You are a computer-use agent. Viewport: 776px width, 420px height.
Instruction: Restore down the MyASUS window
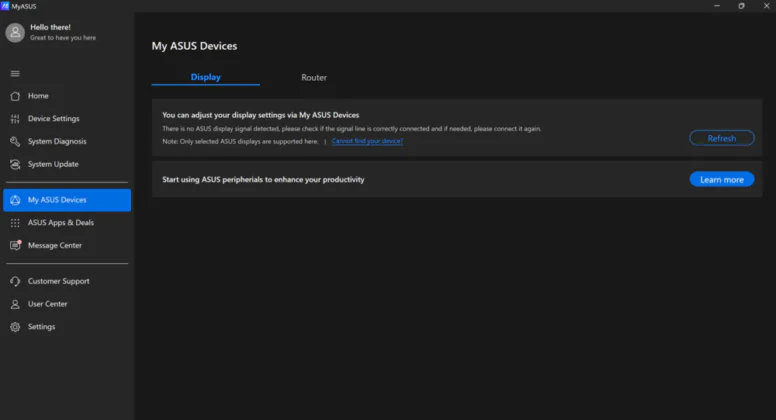coord(741,6)
